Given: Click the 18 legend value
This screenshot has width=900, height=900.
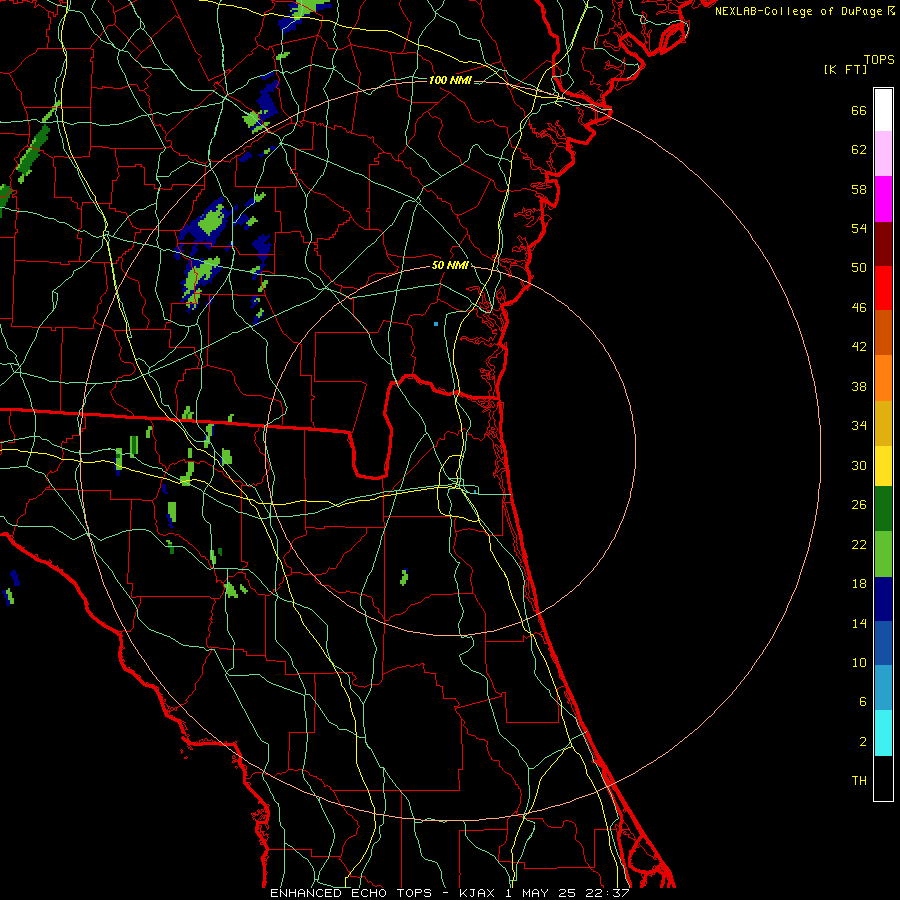Looking at the screenshot, I should coord(859,584).
